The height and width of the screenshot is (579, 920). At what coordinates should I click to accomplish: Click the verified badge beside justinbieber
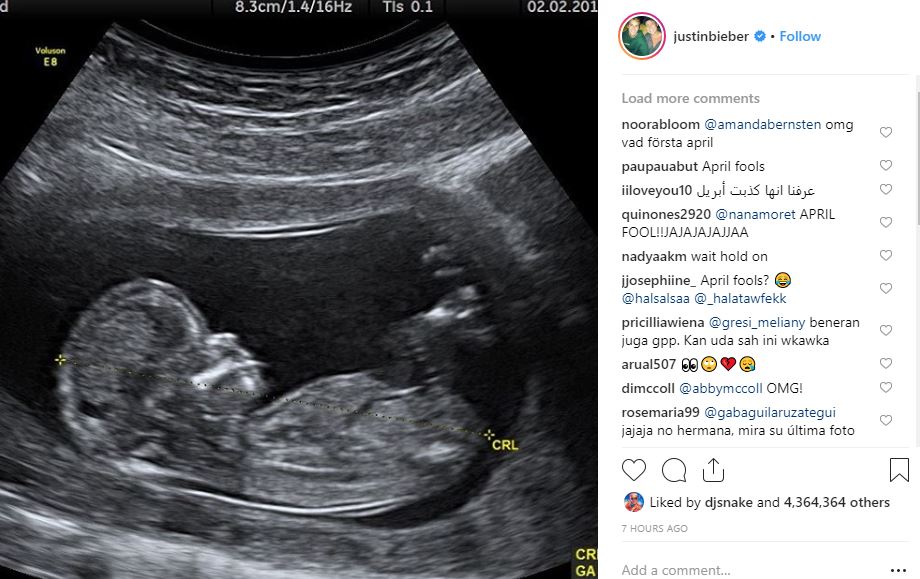759,36
